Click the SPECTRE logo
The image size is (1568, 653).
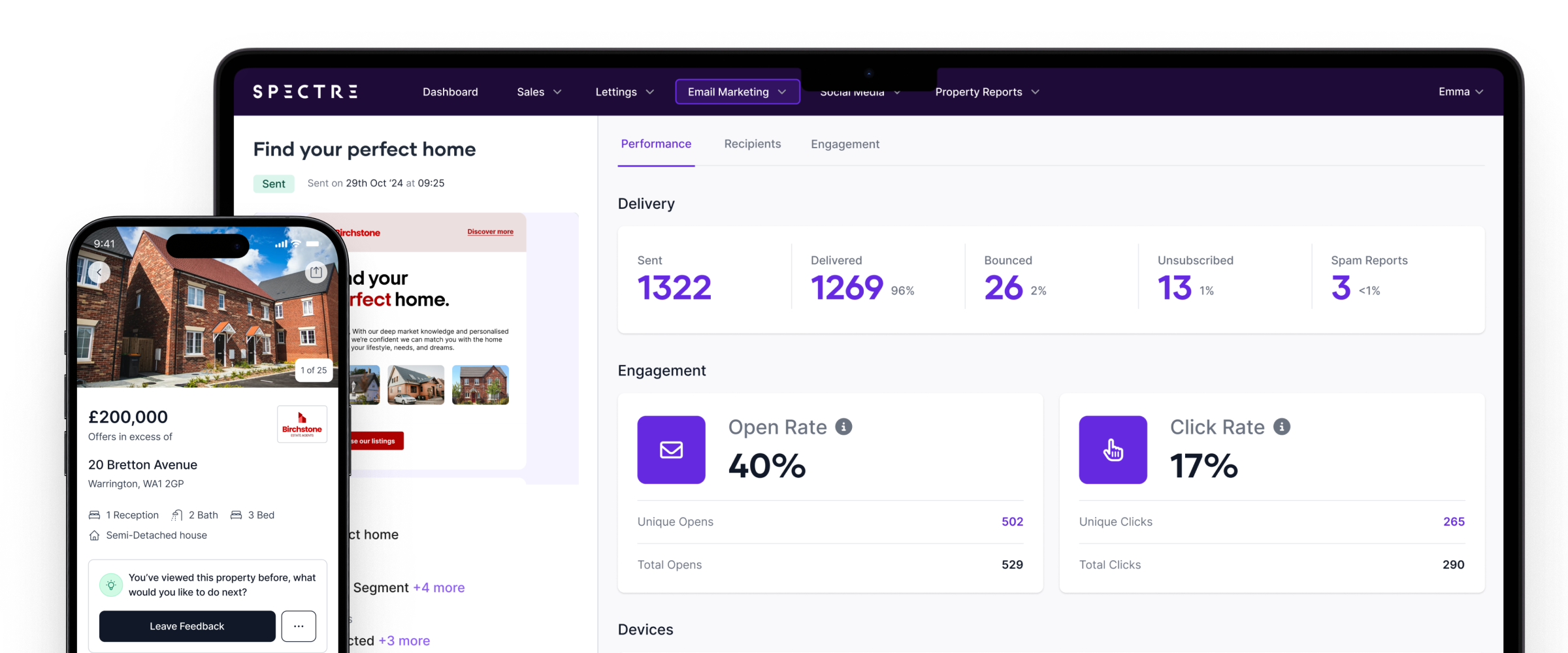pos(305,92)
